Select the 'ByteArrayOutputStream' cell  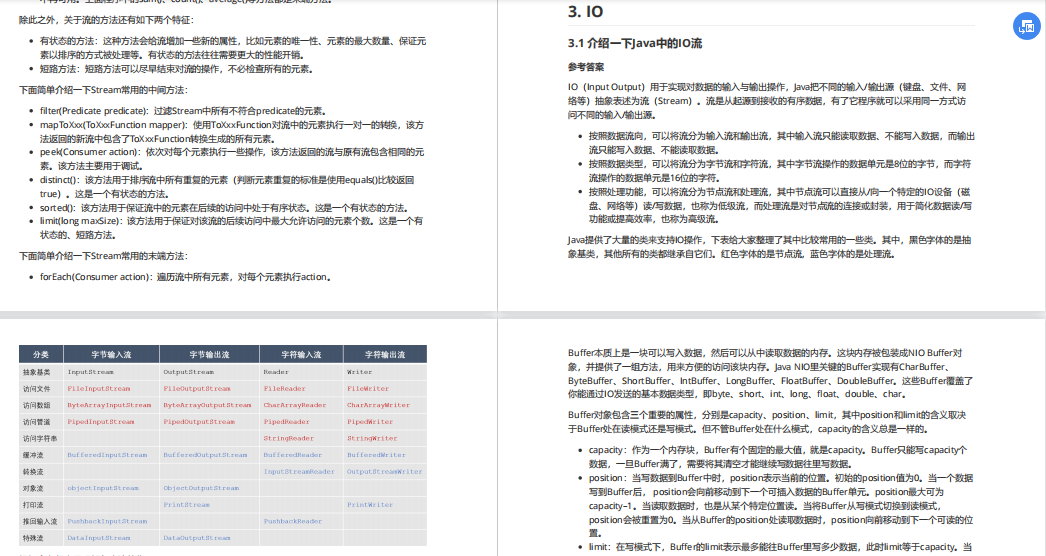coord(207,405)
